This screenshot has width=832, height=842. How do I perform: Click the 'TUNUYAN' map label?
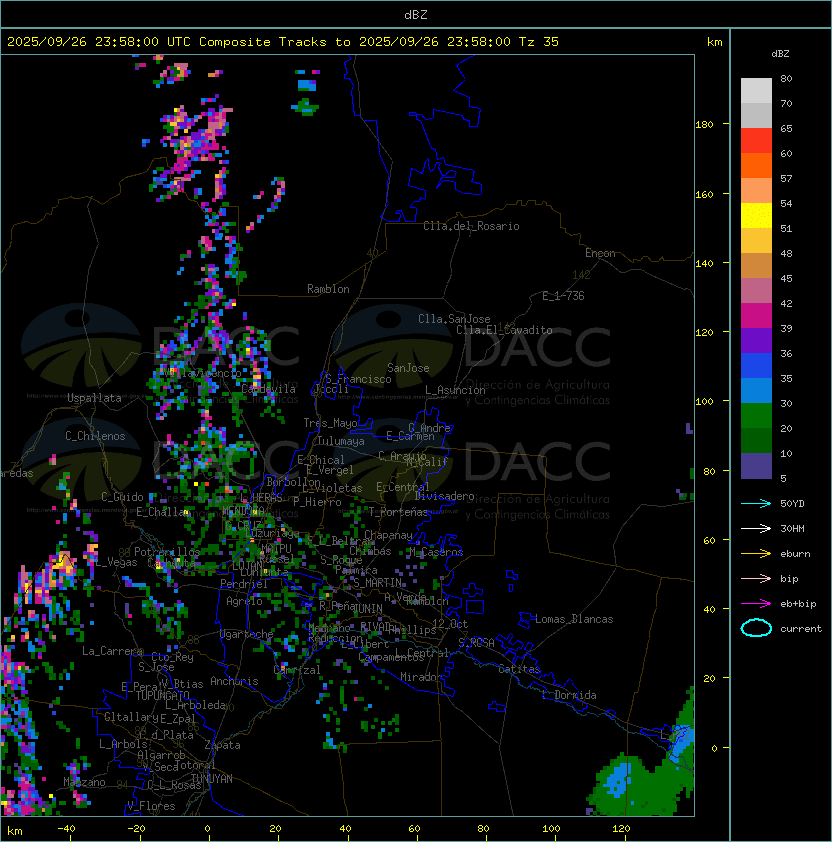(x=212, y=779)
